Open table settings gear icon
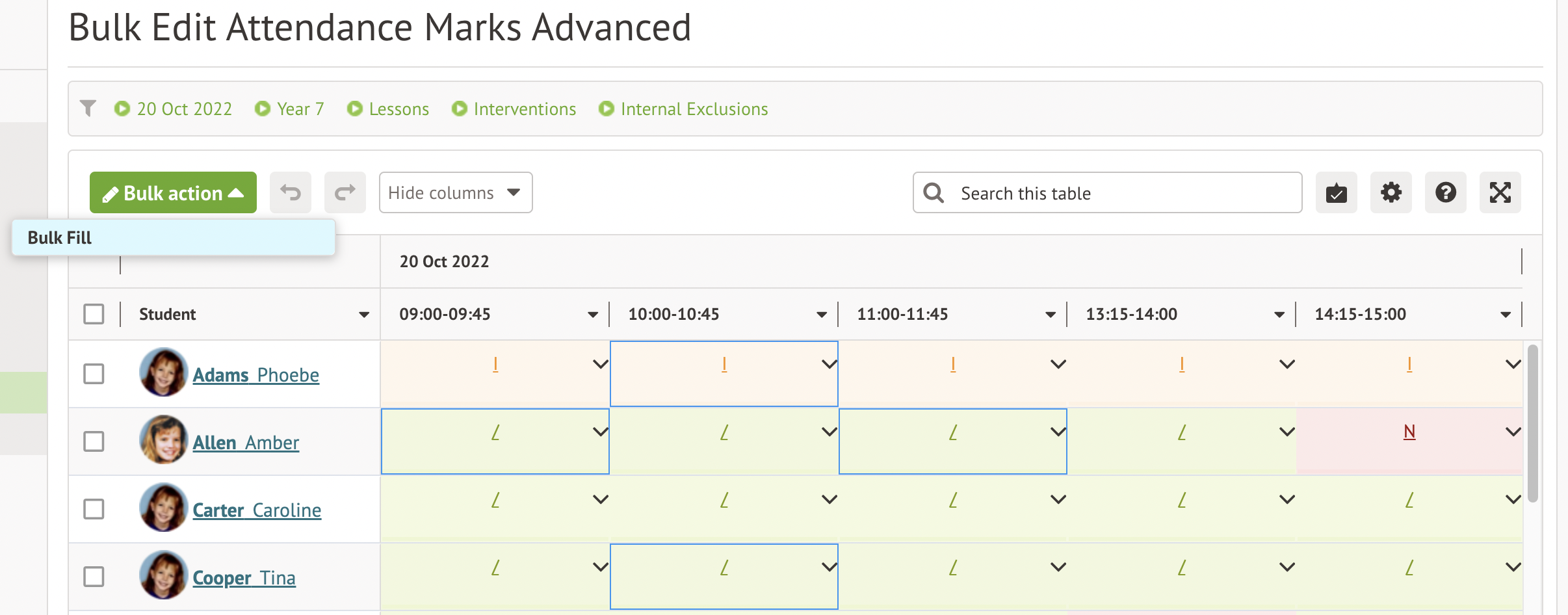Image resolution: width=1568 pixels, height=615 pixels. click(1391, 192)
